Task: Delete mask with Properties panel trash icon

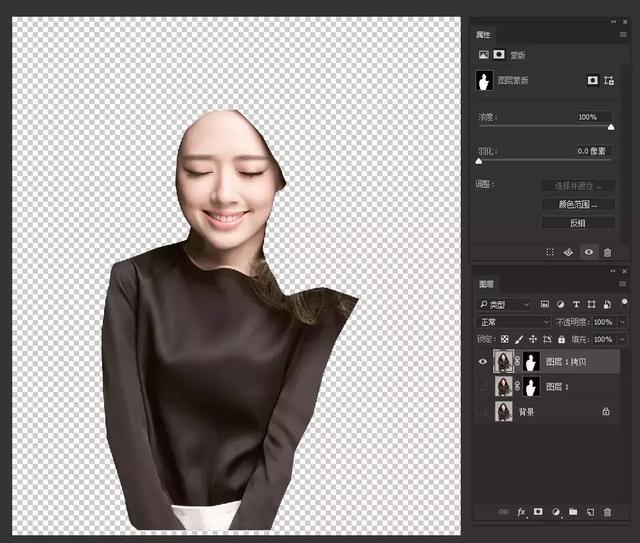Action: point(607,253)
